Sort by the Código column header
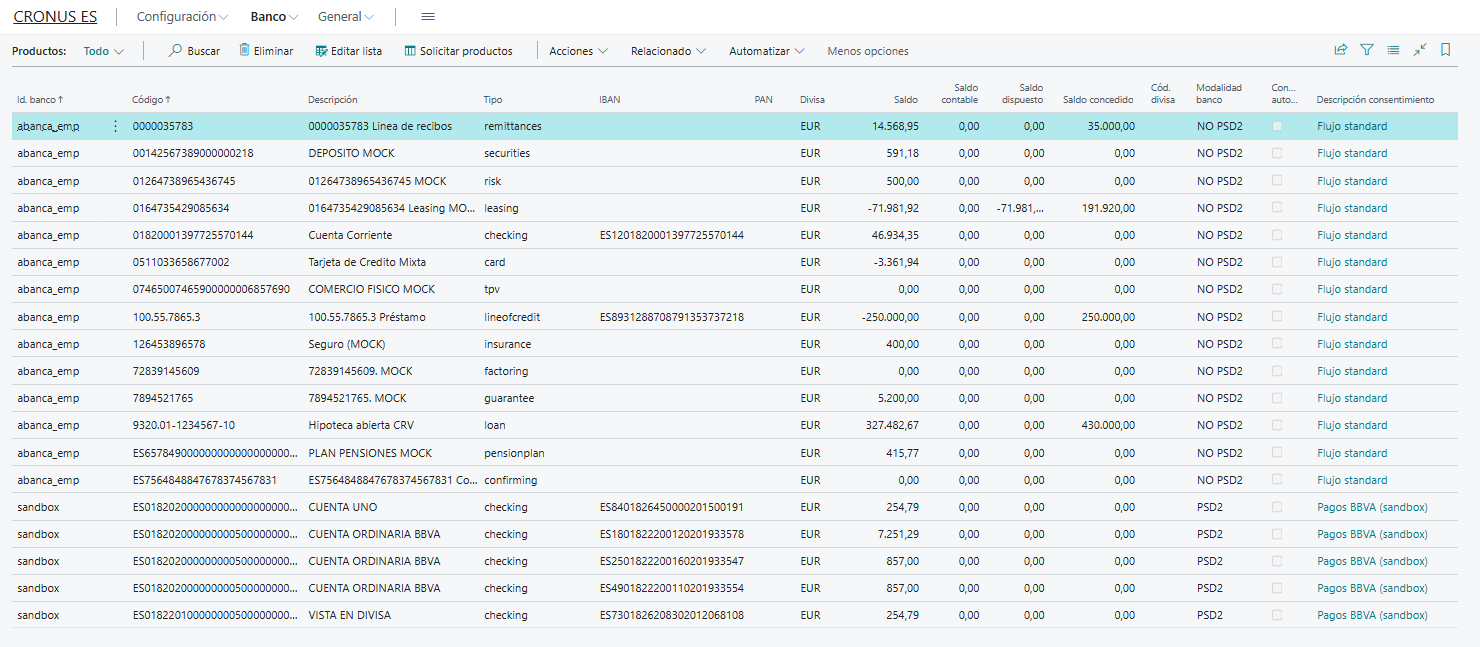 (150, 99)
